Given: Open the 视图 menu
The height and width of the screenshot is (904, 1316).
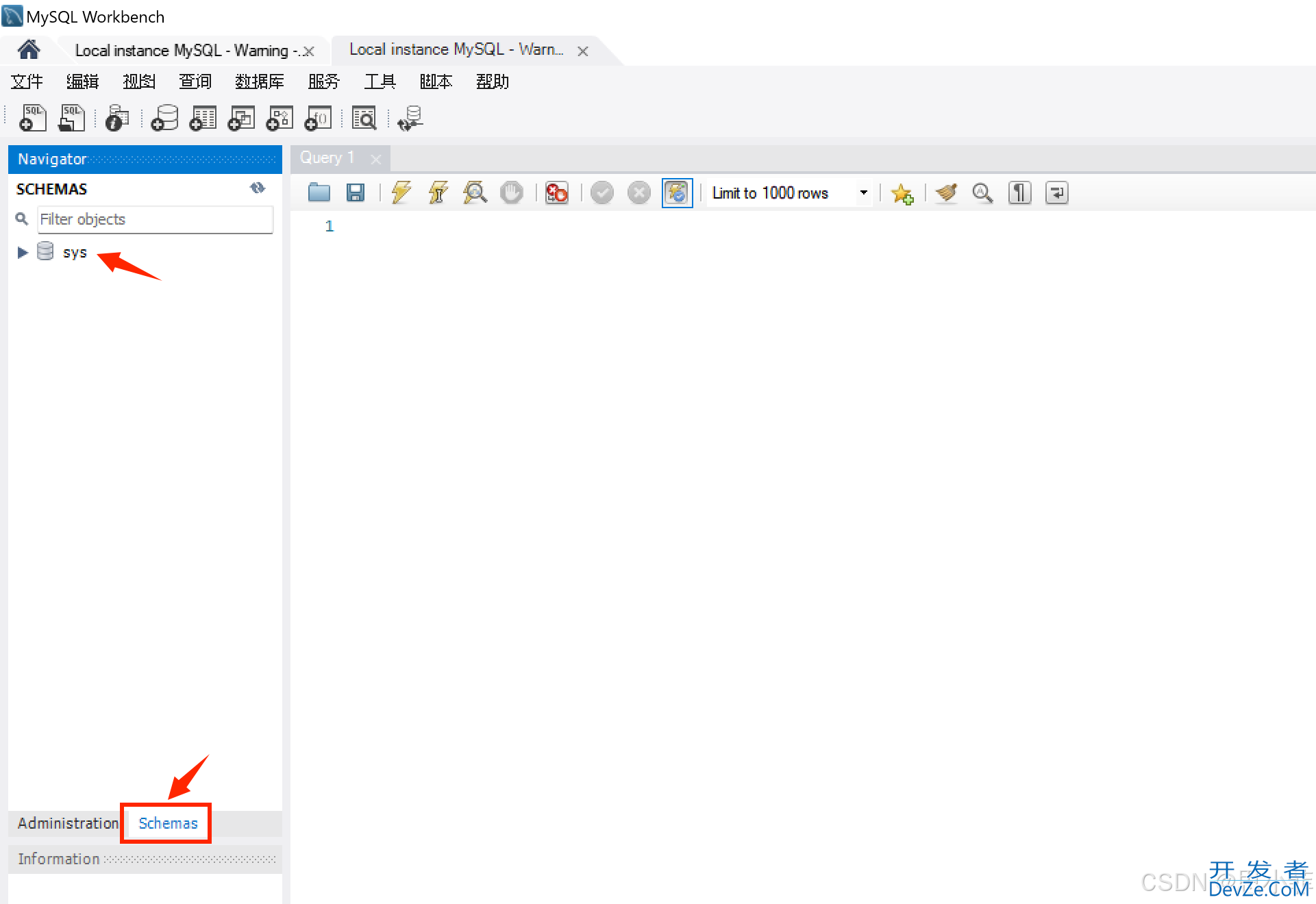Looking at the screenshot, I should pos(139,81).
